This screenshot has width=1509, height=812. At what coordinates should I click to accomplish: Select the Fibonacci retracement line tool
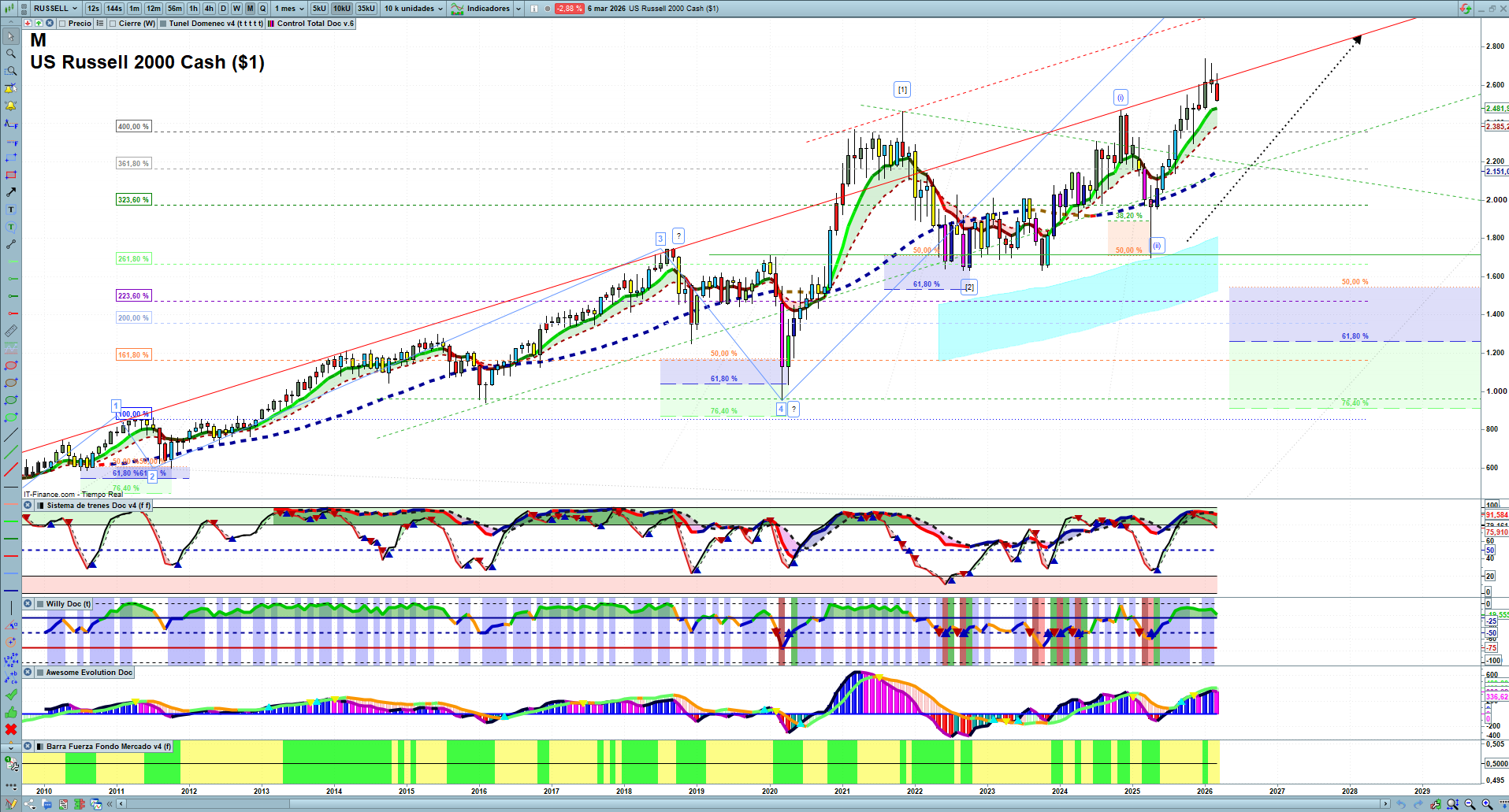pos(10,123)
